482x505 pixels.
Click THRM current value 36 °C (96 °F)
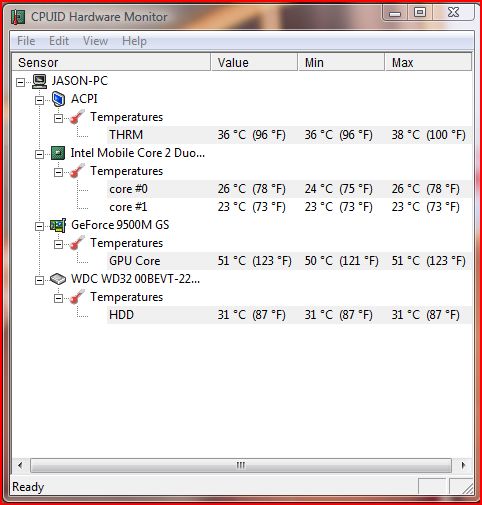tap(251, 135)
